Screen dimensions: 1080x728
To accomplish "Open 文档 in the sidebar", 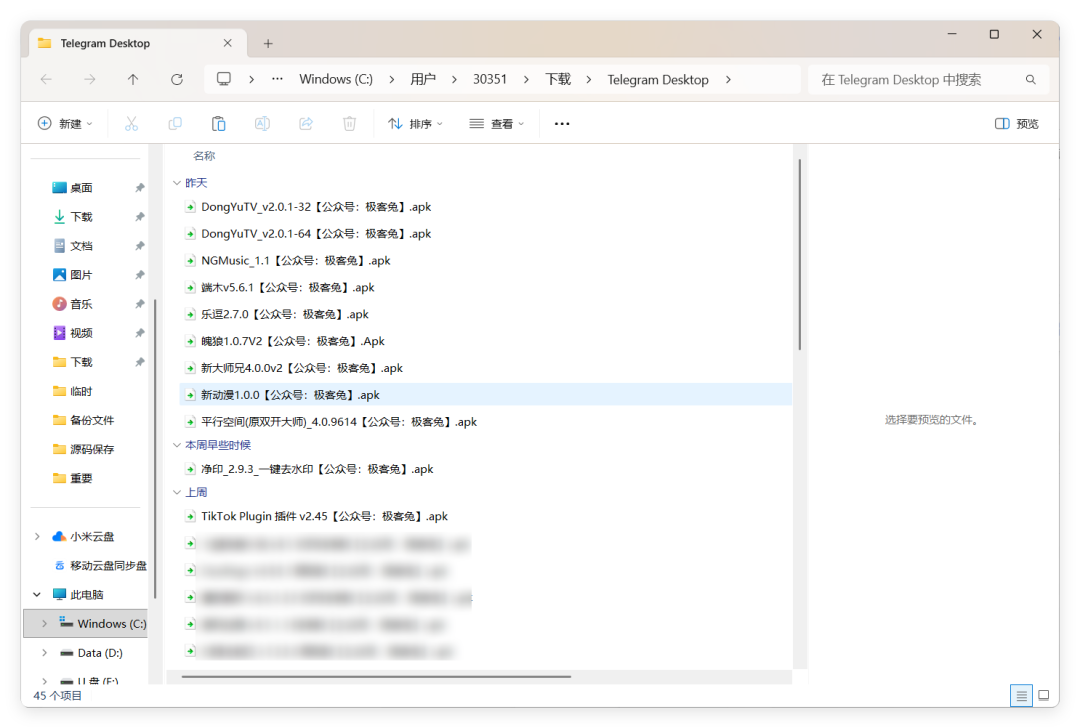I will (81, 246).
